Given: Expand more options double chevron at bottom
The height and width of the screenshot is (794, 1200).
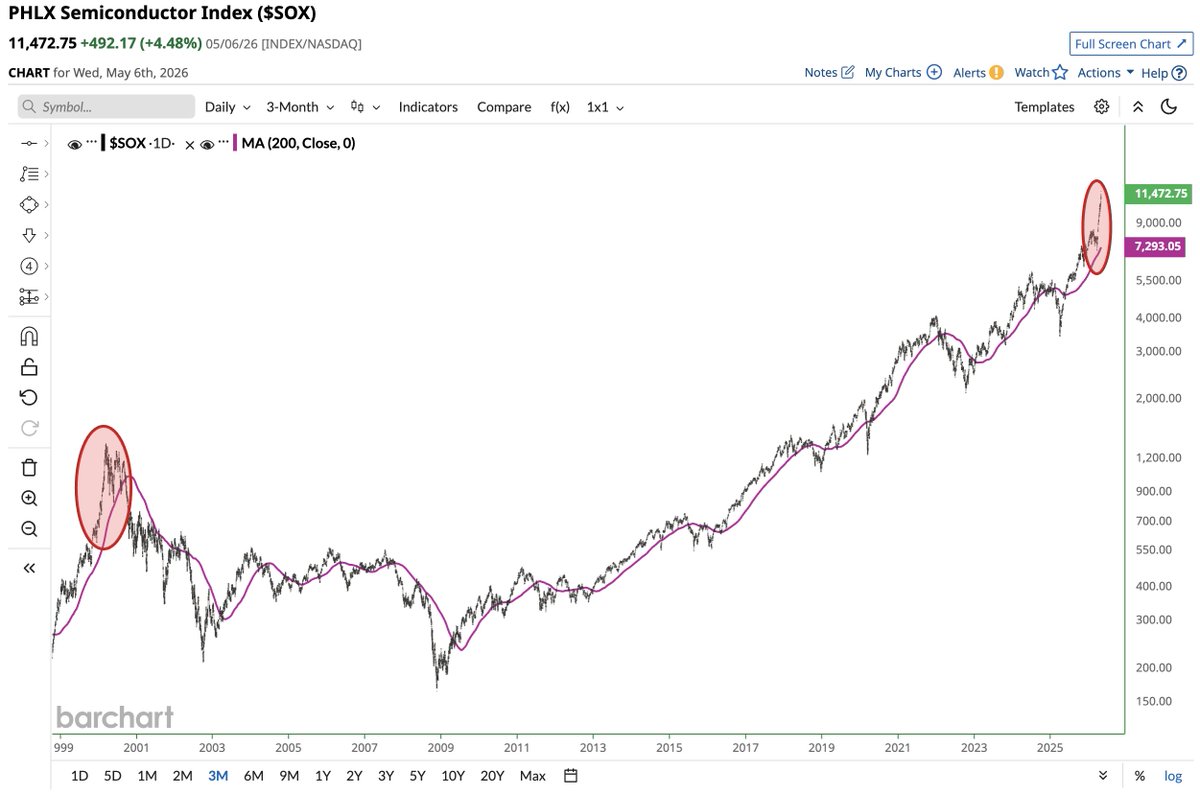Looking at the screenshot, I should tap(1103, 775).
